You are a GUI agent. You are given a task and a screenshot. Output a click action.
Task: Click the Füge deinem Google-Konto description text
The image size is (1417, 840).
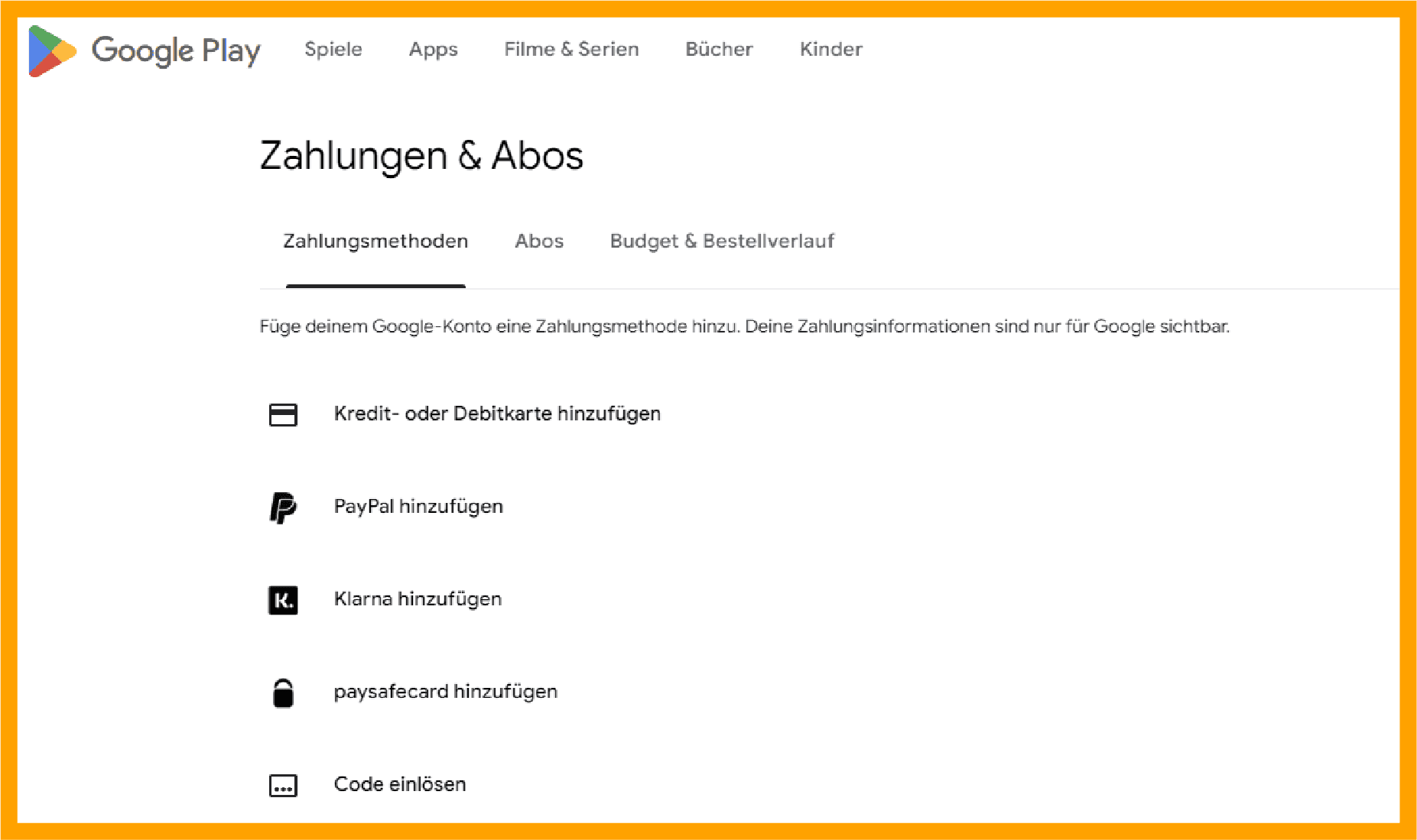745,327
